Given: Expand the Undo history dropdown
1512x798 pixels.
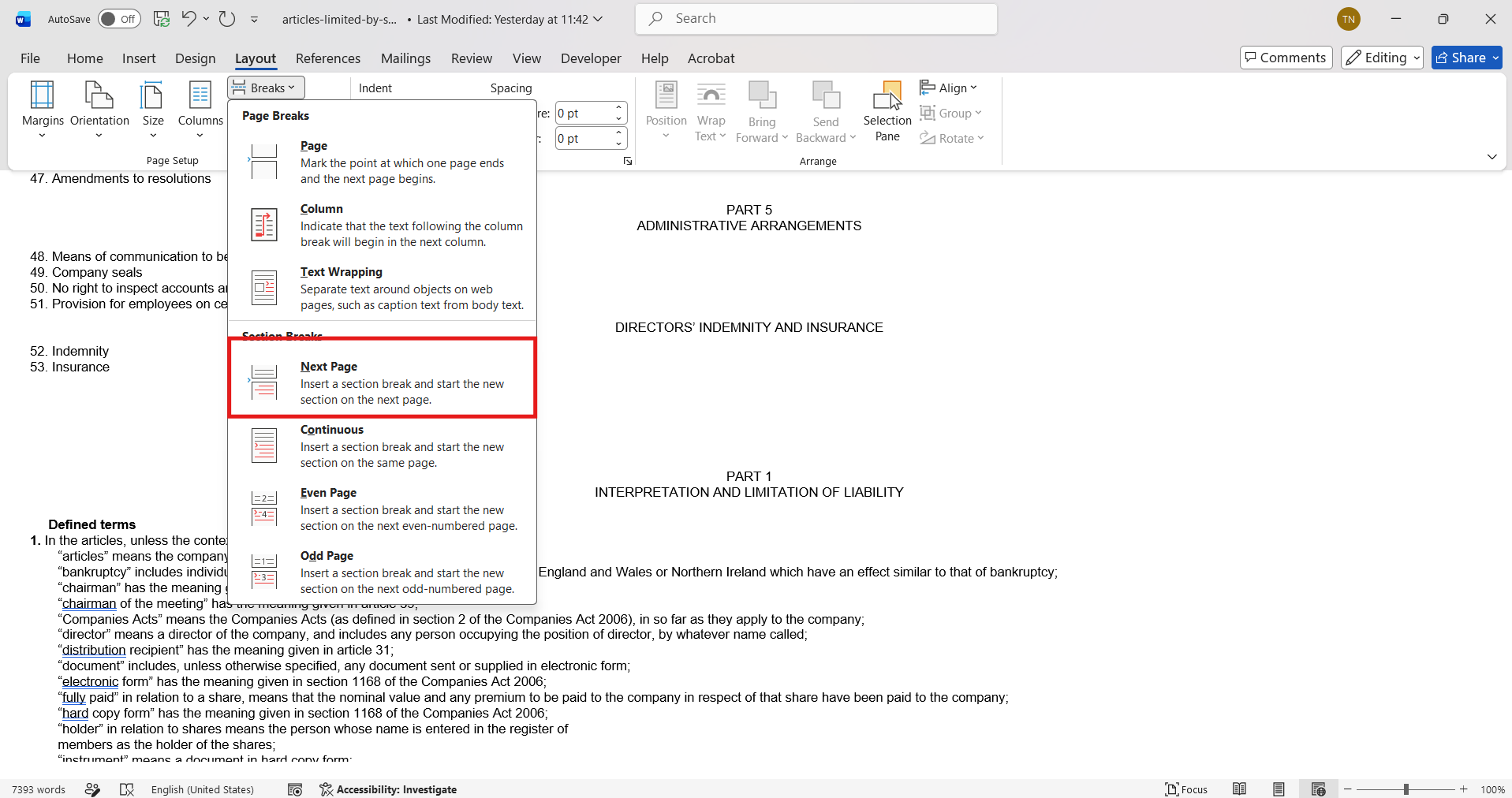Looking at the screenshot, I should pyautogui.click(x=206, y=19).
